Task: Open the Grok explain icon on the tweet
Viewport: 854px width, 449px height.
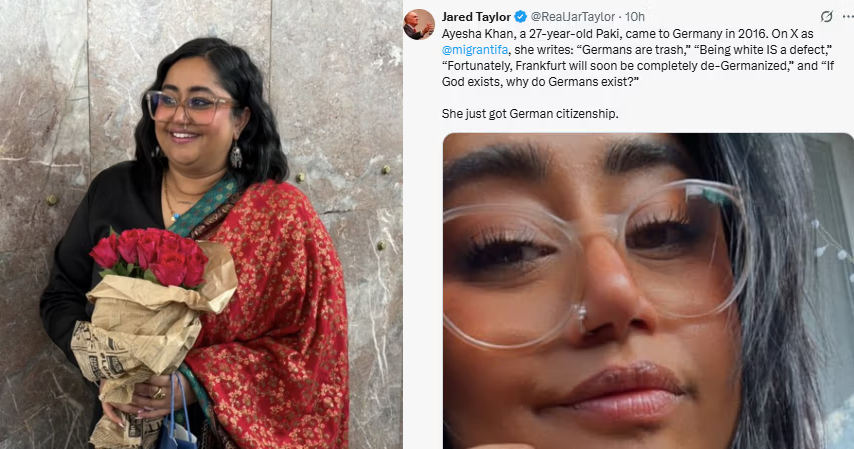Action: pyautogui.click(x=826, y=16)
